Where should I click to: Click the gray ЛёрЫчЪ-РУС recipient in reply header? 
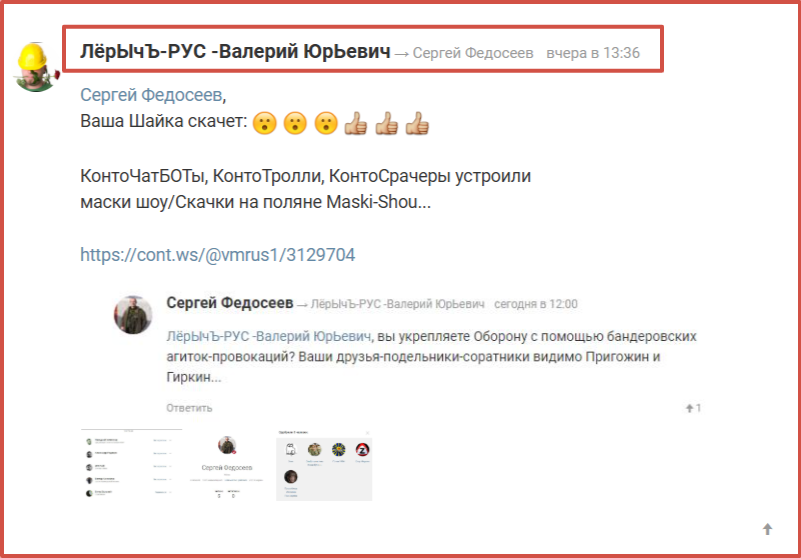(x=397, y=304)
